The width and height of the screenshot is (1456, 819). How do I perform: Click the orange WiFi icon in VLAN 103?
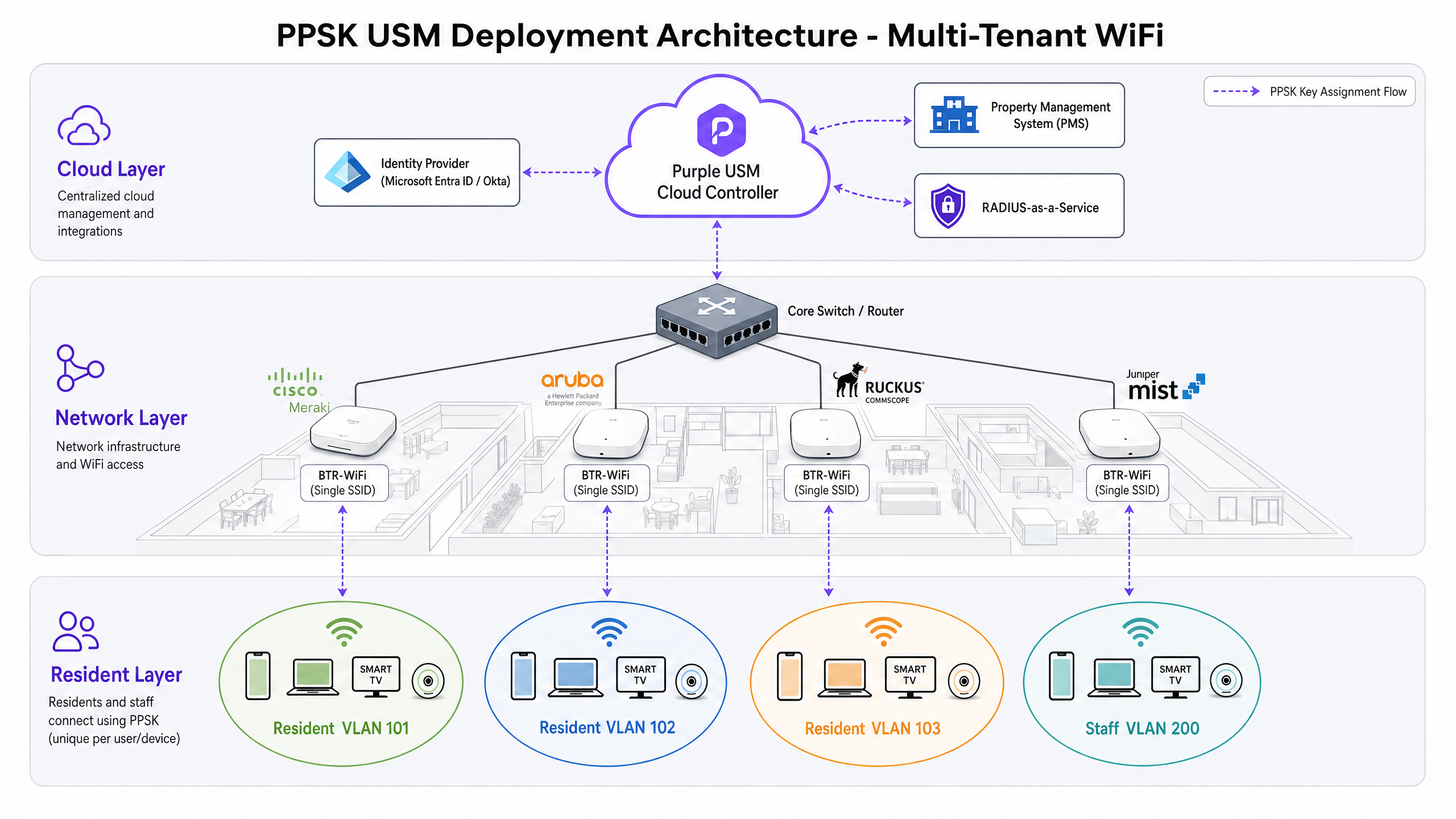(x=883, y=632)
